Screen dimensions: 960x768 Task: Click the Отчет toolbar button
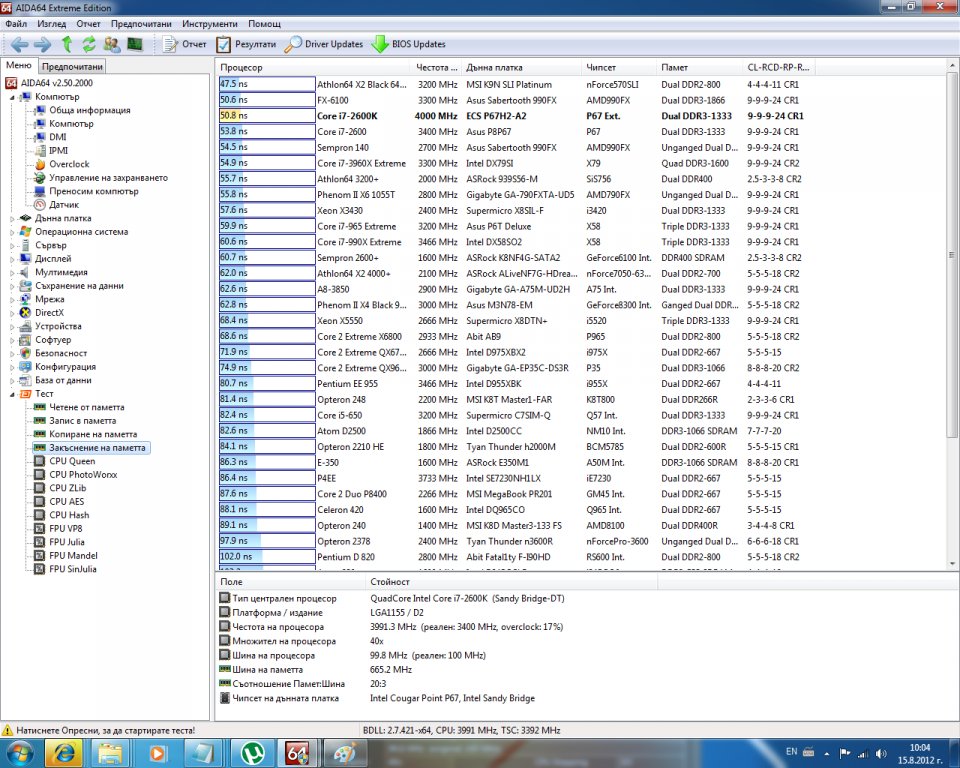[x=184, y=44]
